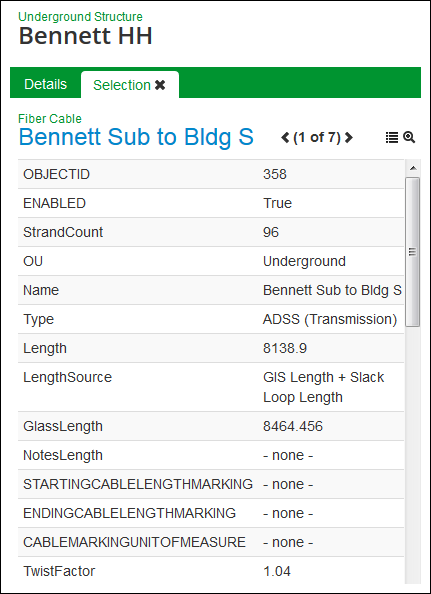Screen dimensions: 431x594
Task: Click the Bennett HH structure title
Action: (86, 36)
